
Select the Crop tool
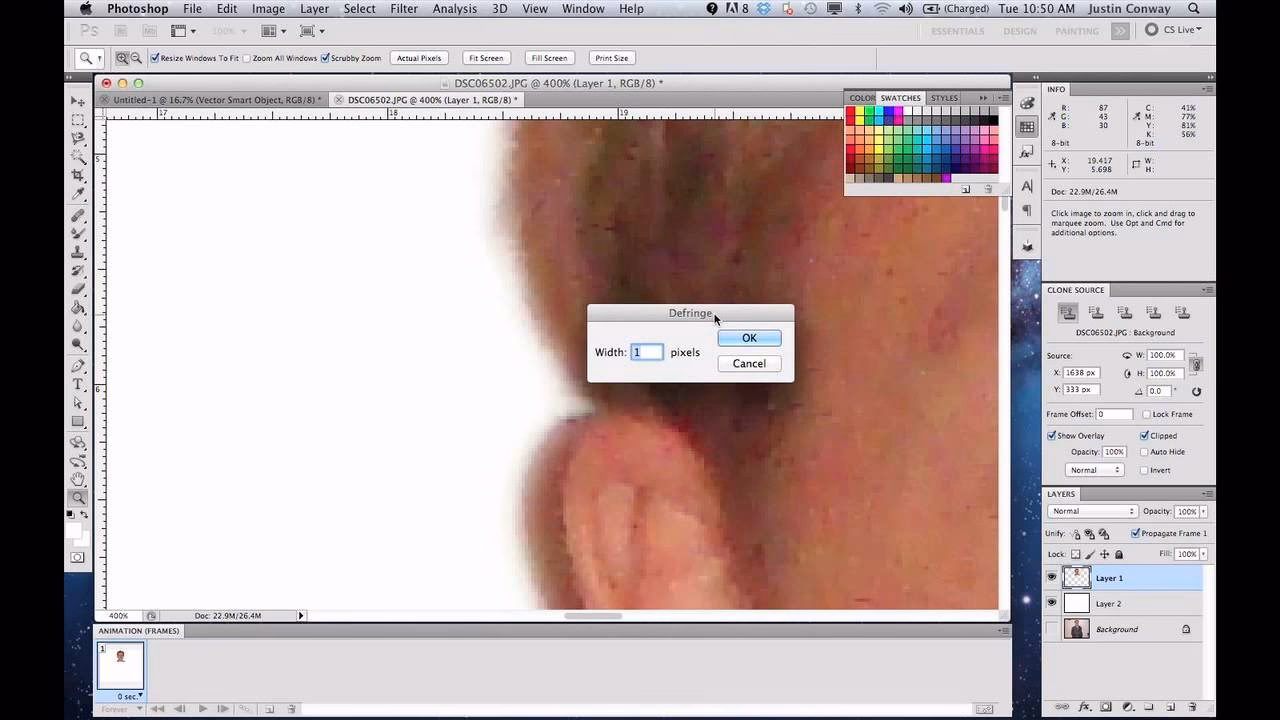click(78, 175)
